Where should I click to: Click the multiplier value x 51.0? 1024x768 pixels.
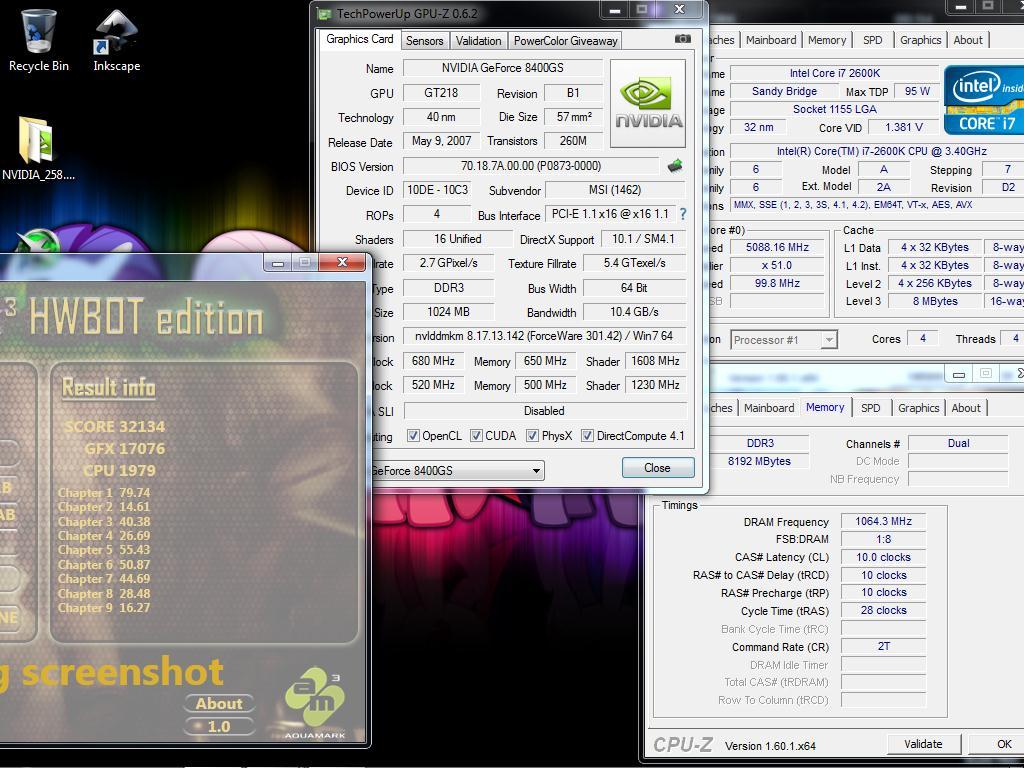[778, 266]
